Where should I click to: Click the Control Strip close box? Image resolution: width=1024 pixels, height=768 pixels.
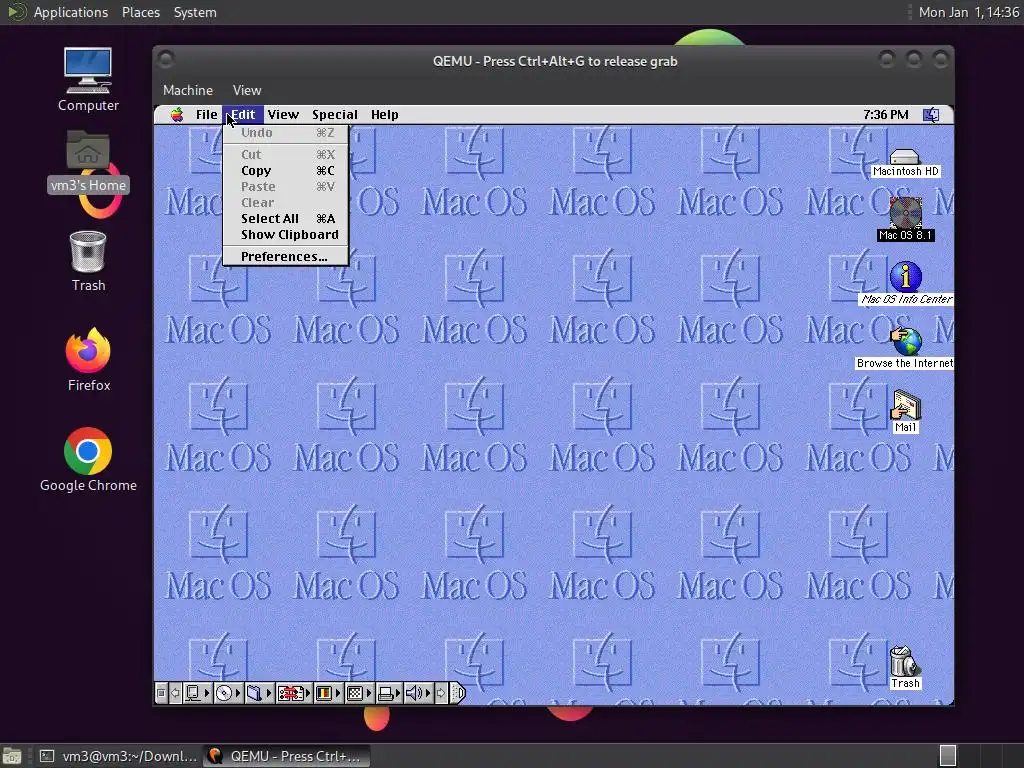[161, 693]
